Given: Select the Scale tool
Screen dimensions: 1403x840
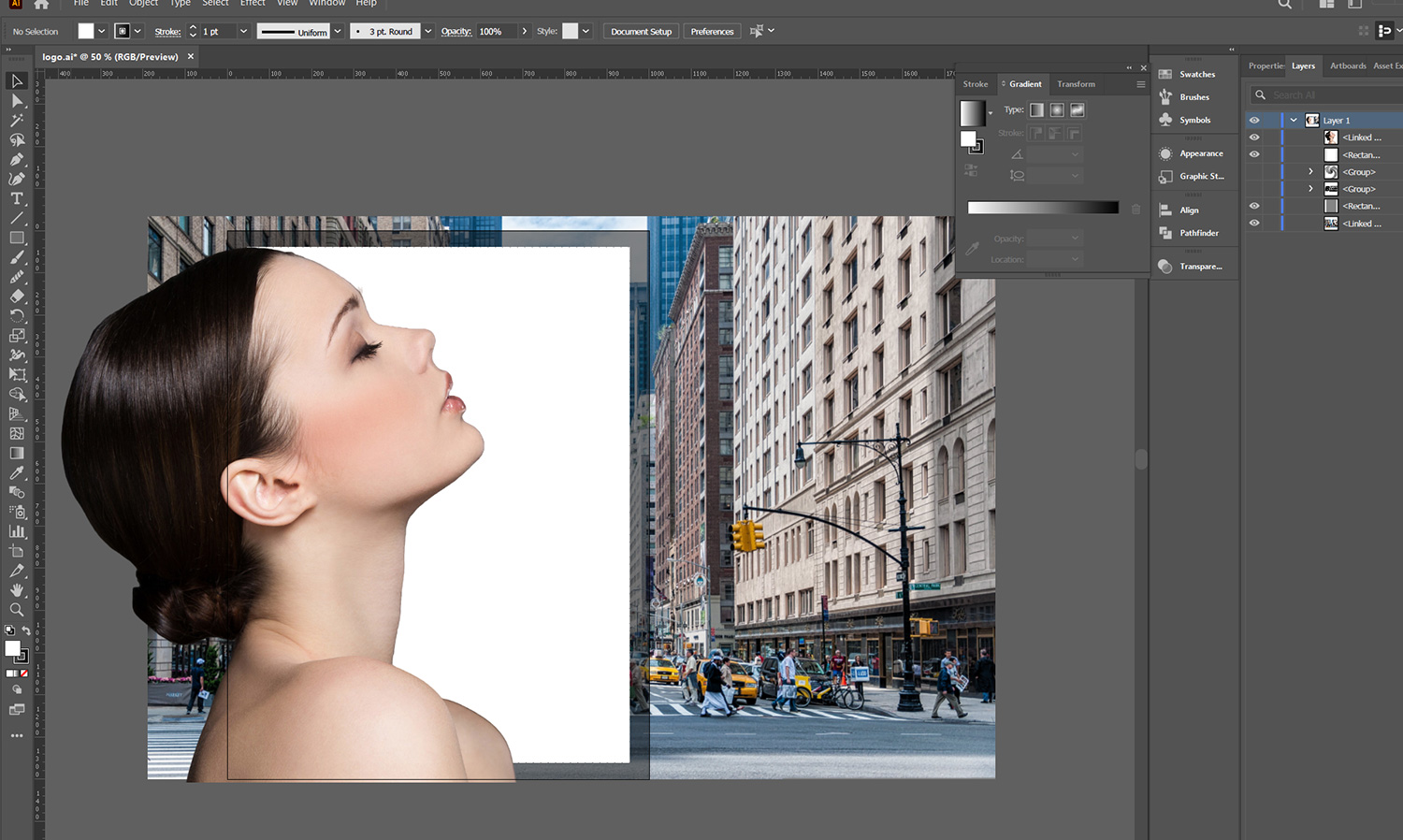Looking at the screenshot, I should tap(17, 336).
